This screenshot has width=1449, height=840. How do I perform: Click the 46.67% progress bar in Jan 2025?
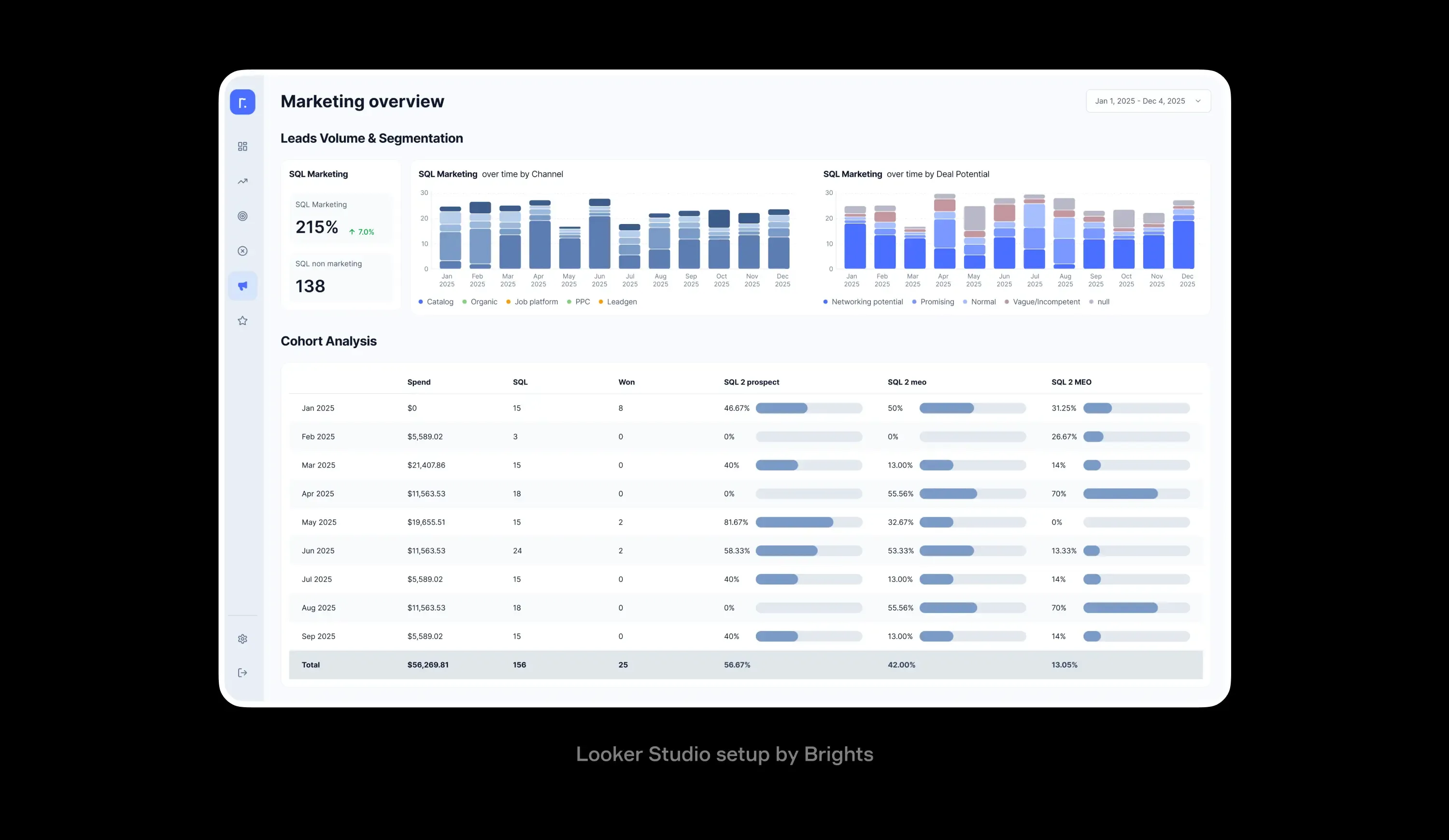click(x=809, y=408)
